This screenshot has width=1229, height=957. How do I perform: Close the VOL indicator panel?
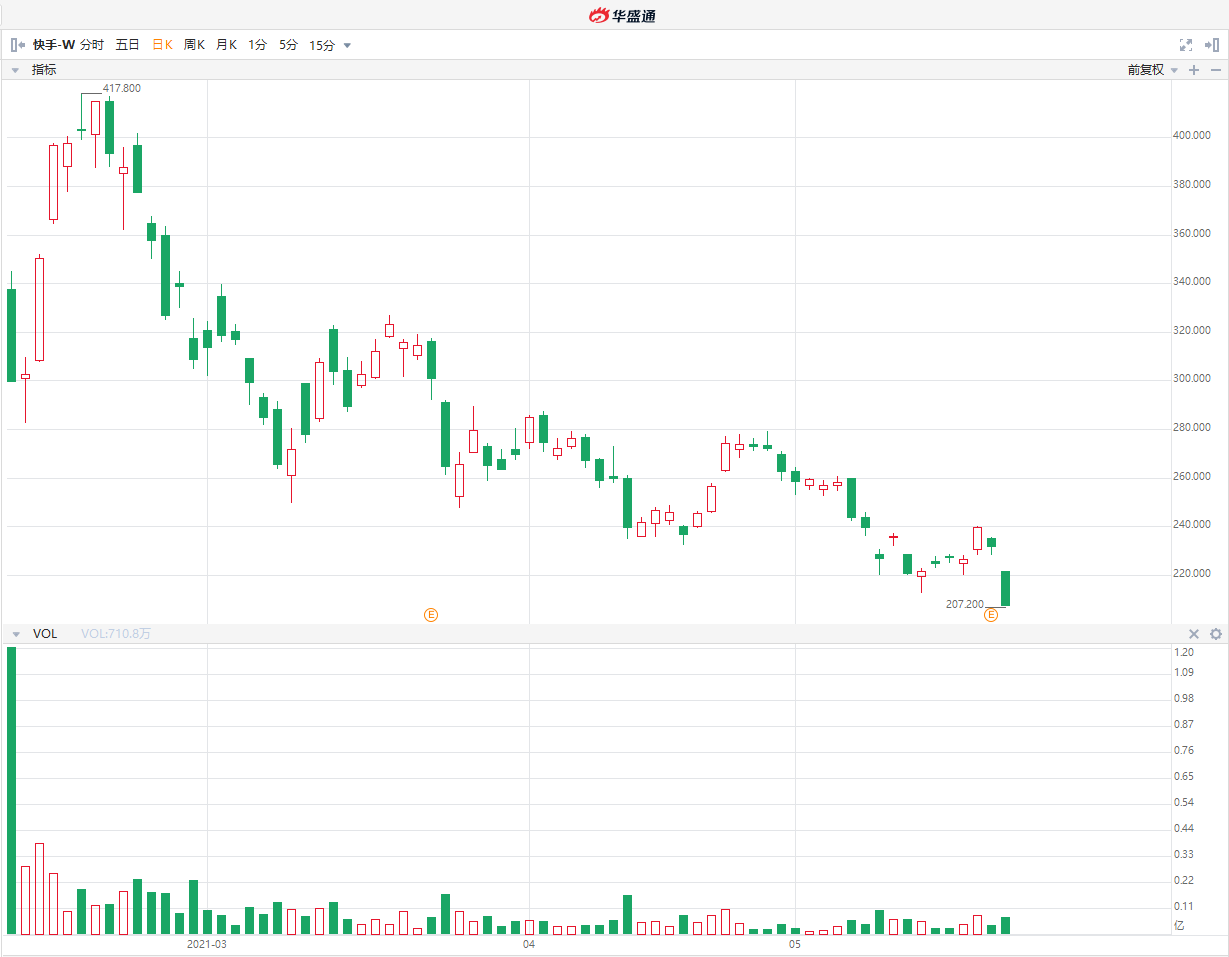pyautogui.click(x=1193, y=634)
